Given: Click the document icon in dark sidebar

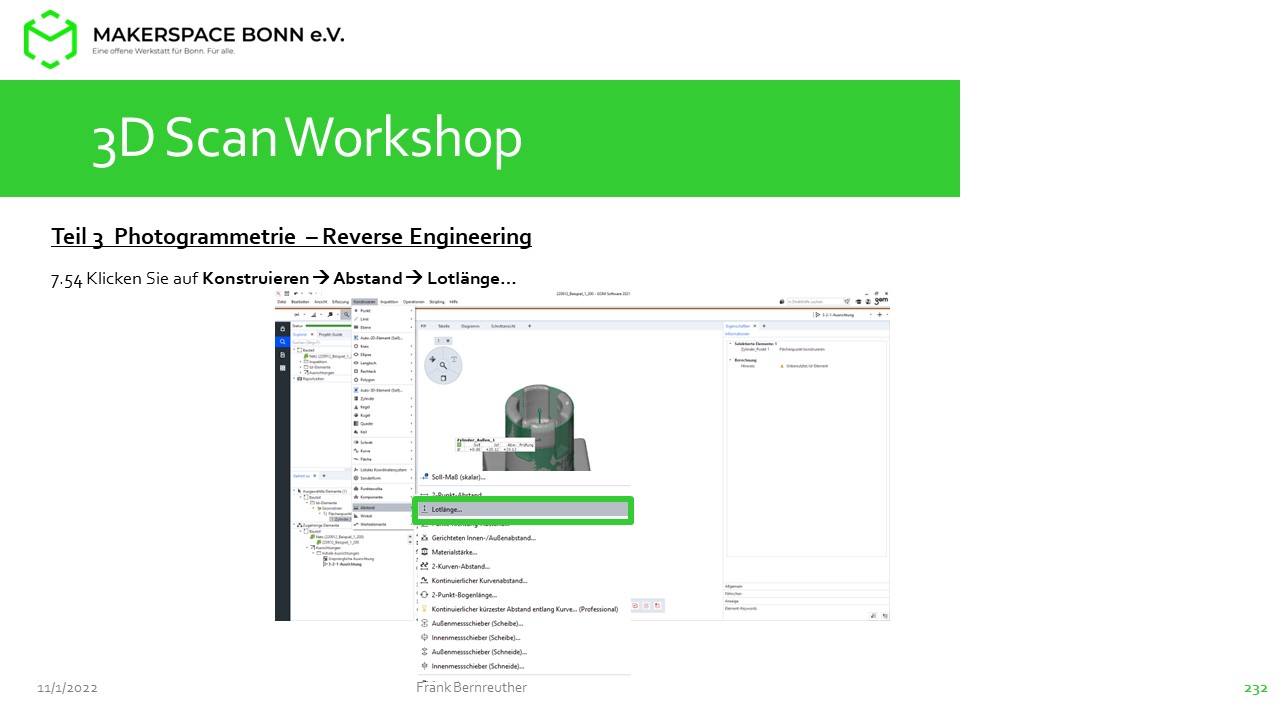Looking at the screenshot, I should tap(283, 355).
